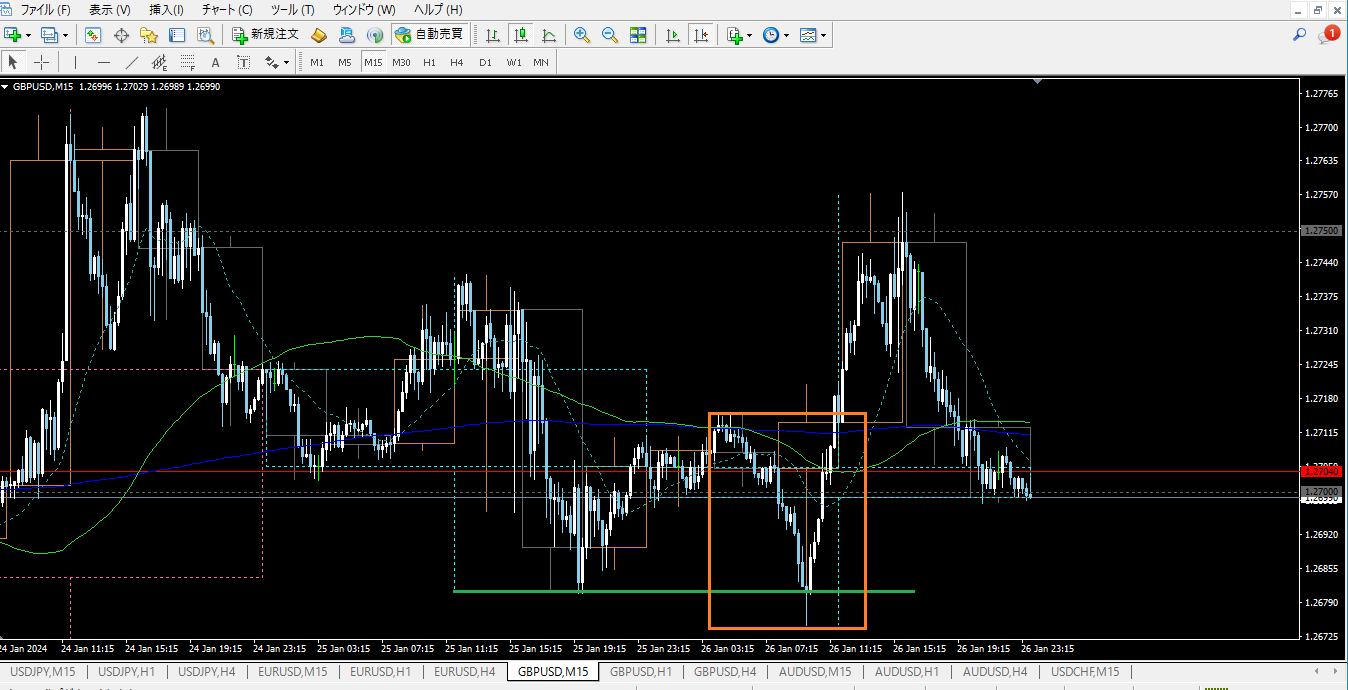Image resolution: width=1348 pixels, height=690 pixels.
Task: Select the text label A tool
Action: click(215, 62)
